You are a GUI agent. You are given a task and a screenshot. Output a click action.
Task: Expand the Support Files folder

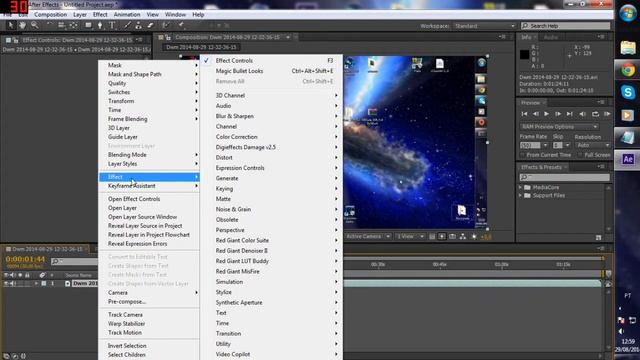[x=521, y=196]
